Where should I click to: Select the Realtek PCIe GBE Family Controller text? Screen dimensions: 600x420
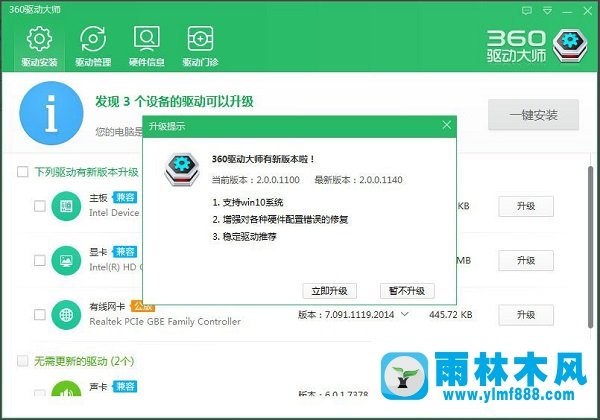pyautogui.click(x=165, y=321)
